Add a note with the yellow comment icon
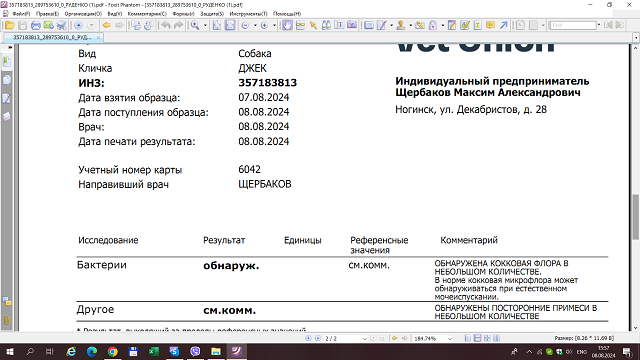The width and height of the screenshot is (640, 360). coord(490,25)
